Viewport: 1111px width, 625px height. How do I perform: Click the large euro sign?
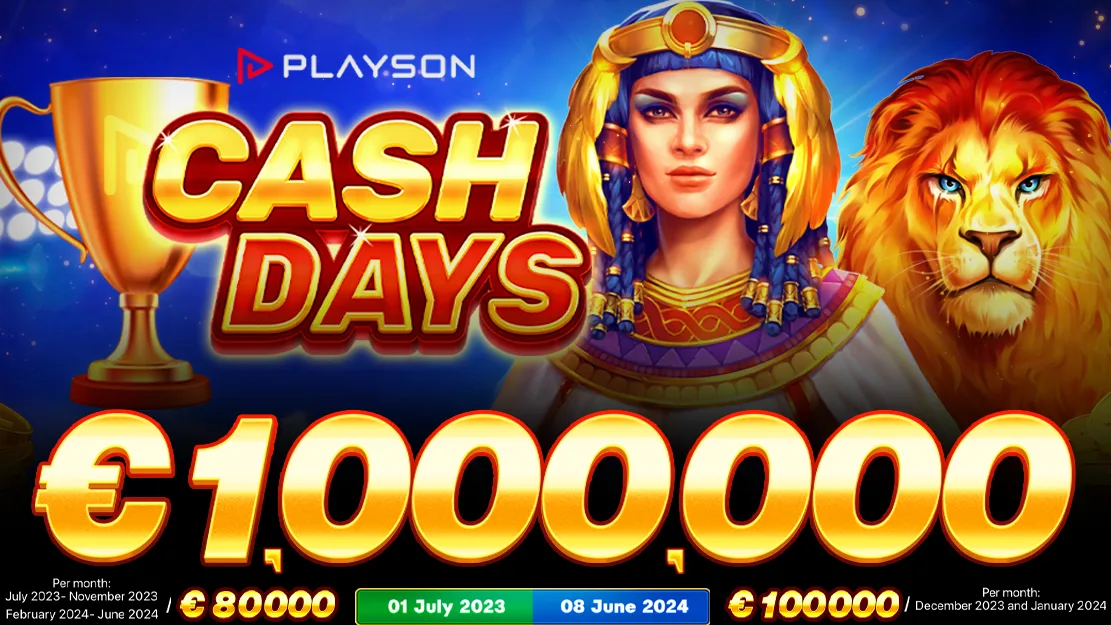point(105,490)
